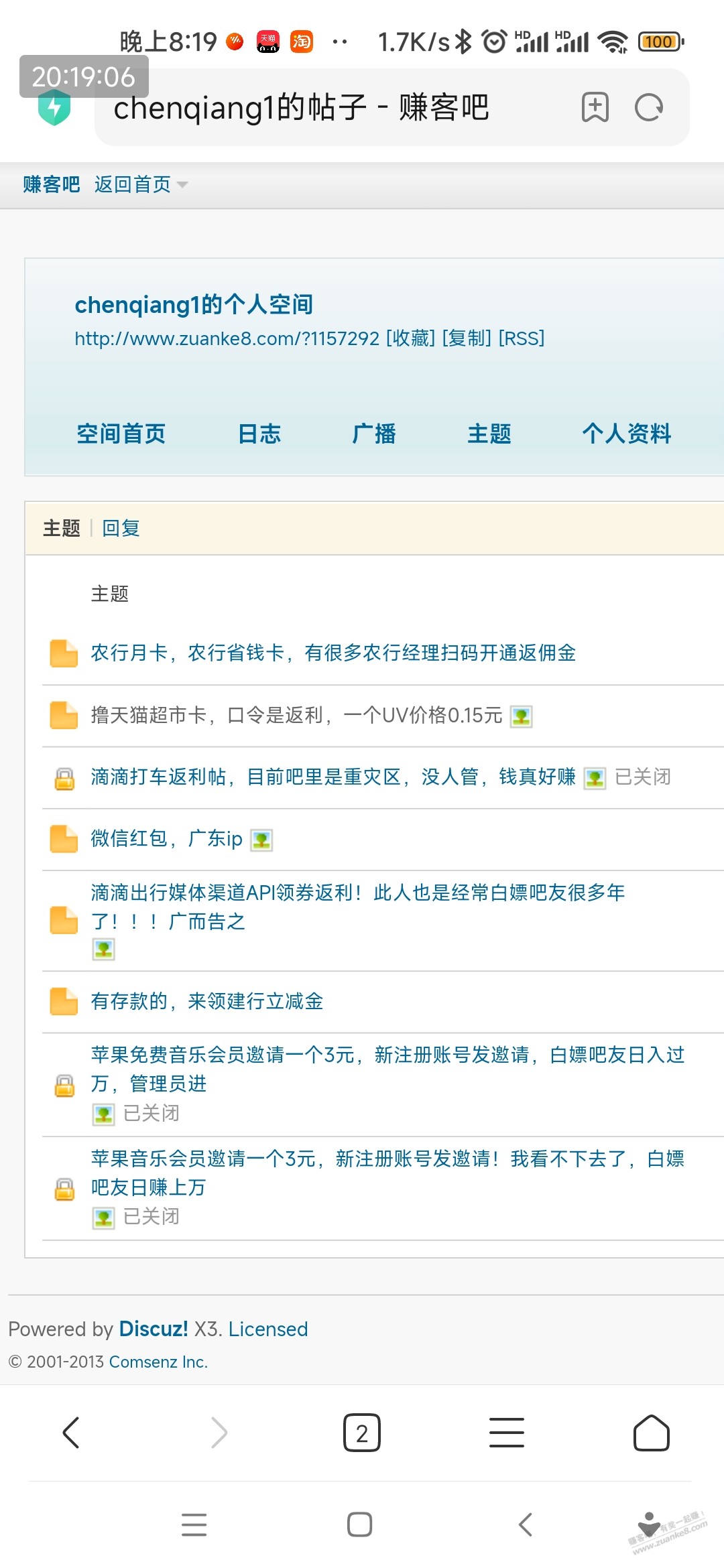The height and width of the screenshot is (1568, 724).
Task: Click image icon under 苹果免费音乐会员 thread
Action: point(104,1114)
